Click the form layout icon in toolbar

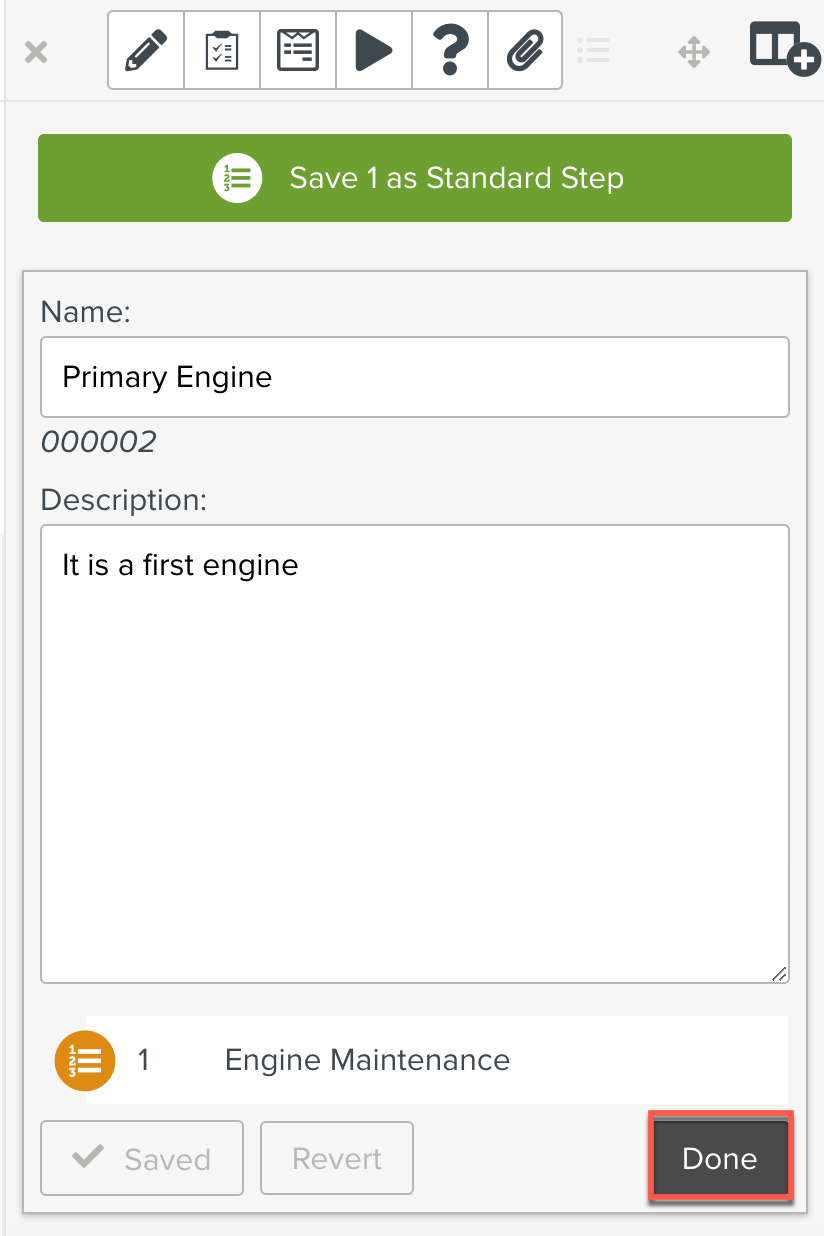pyautogui.click(x=298, y=50)
